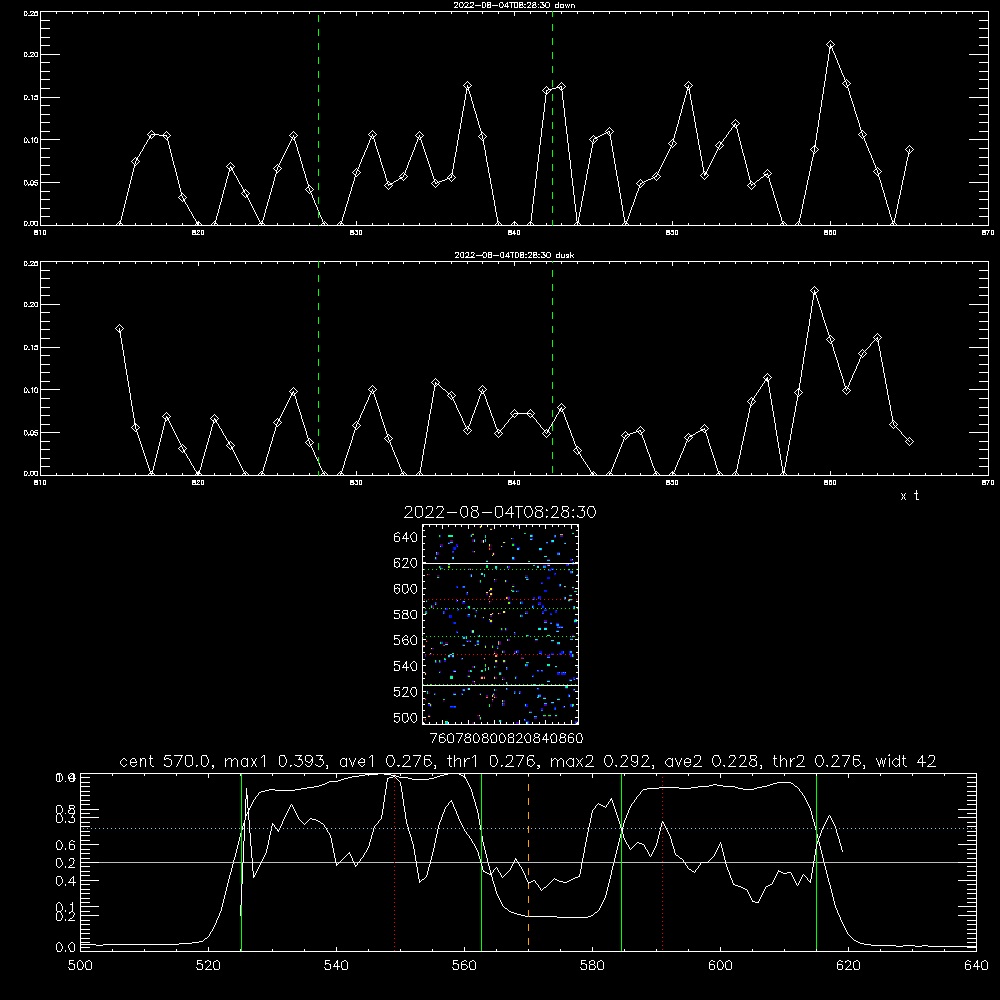1000x1000 pixels.
Task: Click the green vertical line near 563 in bottom plot
Action: tap(482, 862)
